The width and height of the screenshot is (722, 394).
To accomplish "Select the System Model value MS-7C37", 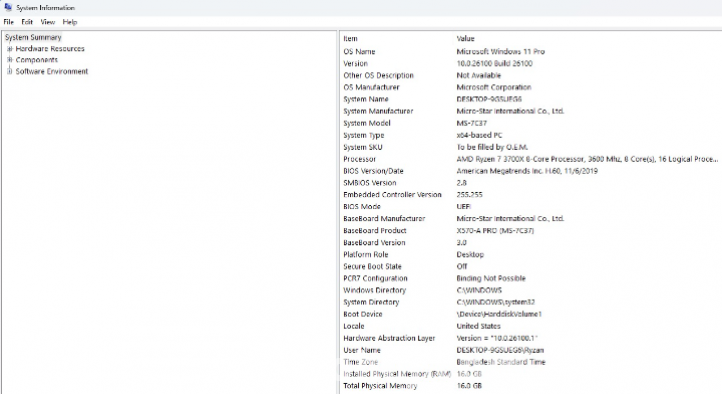I will pyautogui.click(x=472, y=123).
